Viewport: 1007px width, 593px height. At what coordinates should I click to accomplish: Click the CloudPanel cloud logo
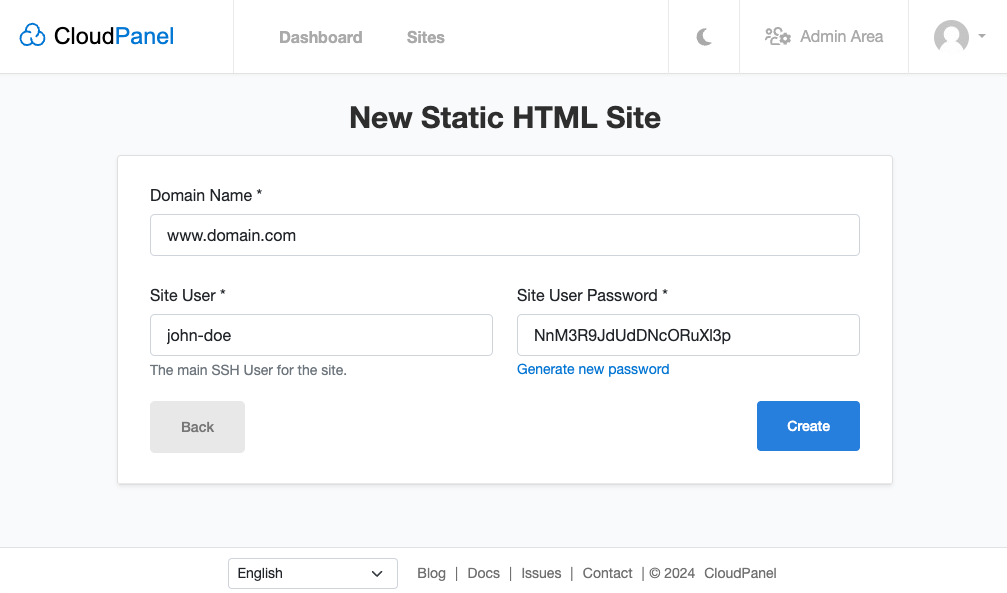click(33, 35)
